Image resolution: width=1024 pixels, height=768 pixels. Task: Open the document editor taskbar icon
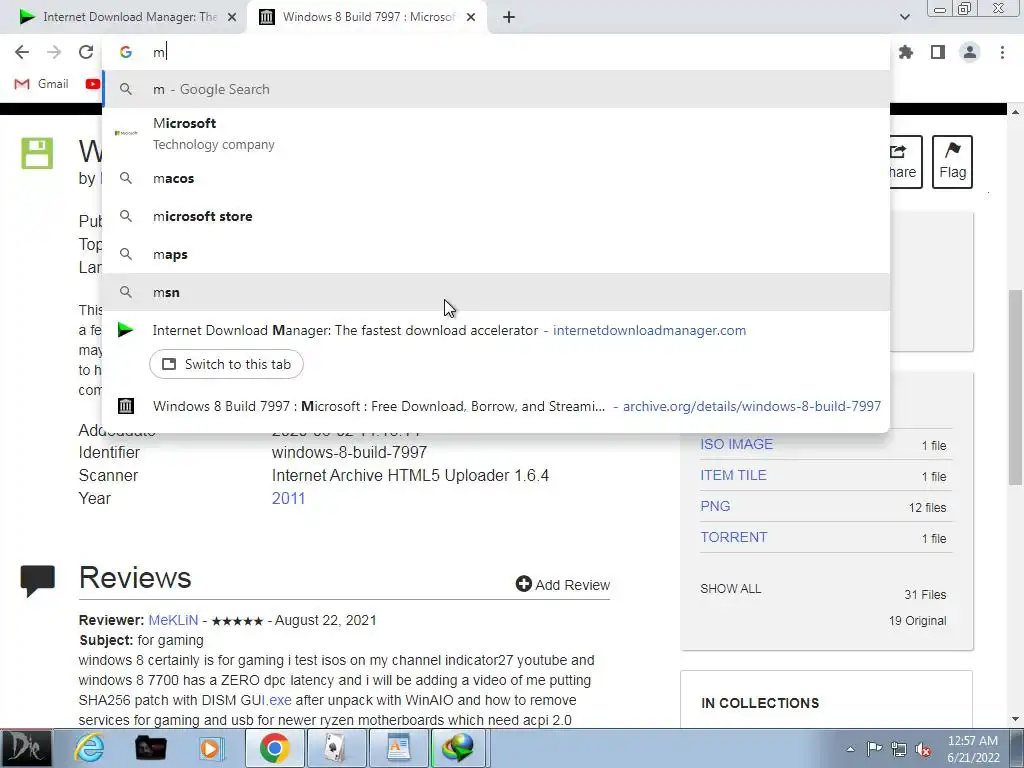[x=398, y=748]
